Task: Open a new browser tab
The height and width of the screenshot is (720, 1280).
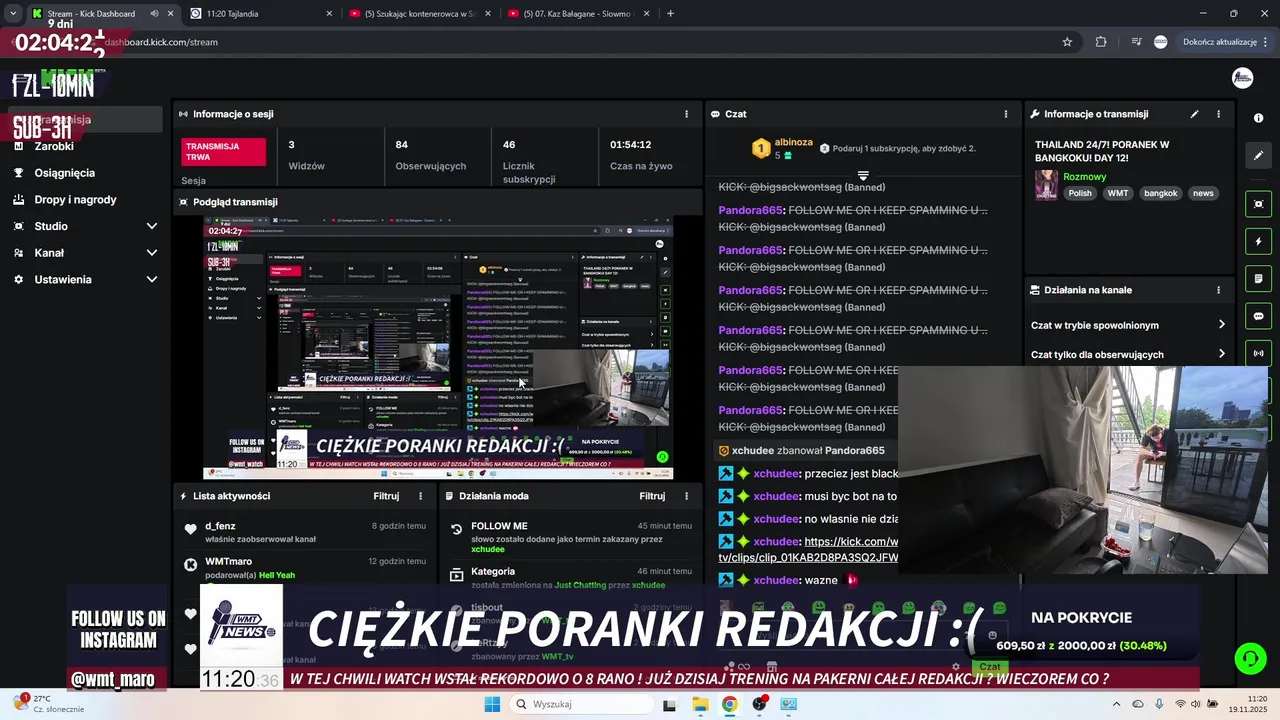Action: point(670,14)
